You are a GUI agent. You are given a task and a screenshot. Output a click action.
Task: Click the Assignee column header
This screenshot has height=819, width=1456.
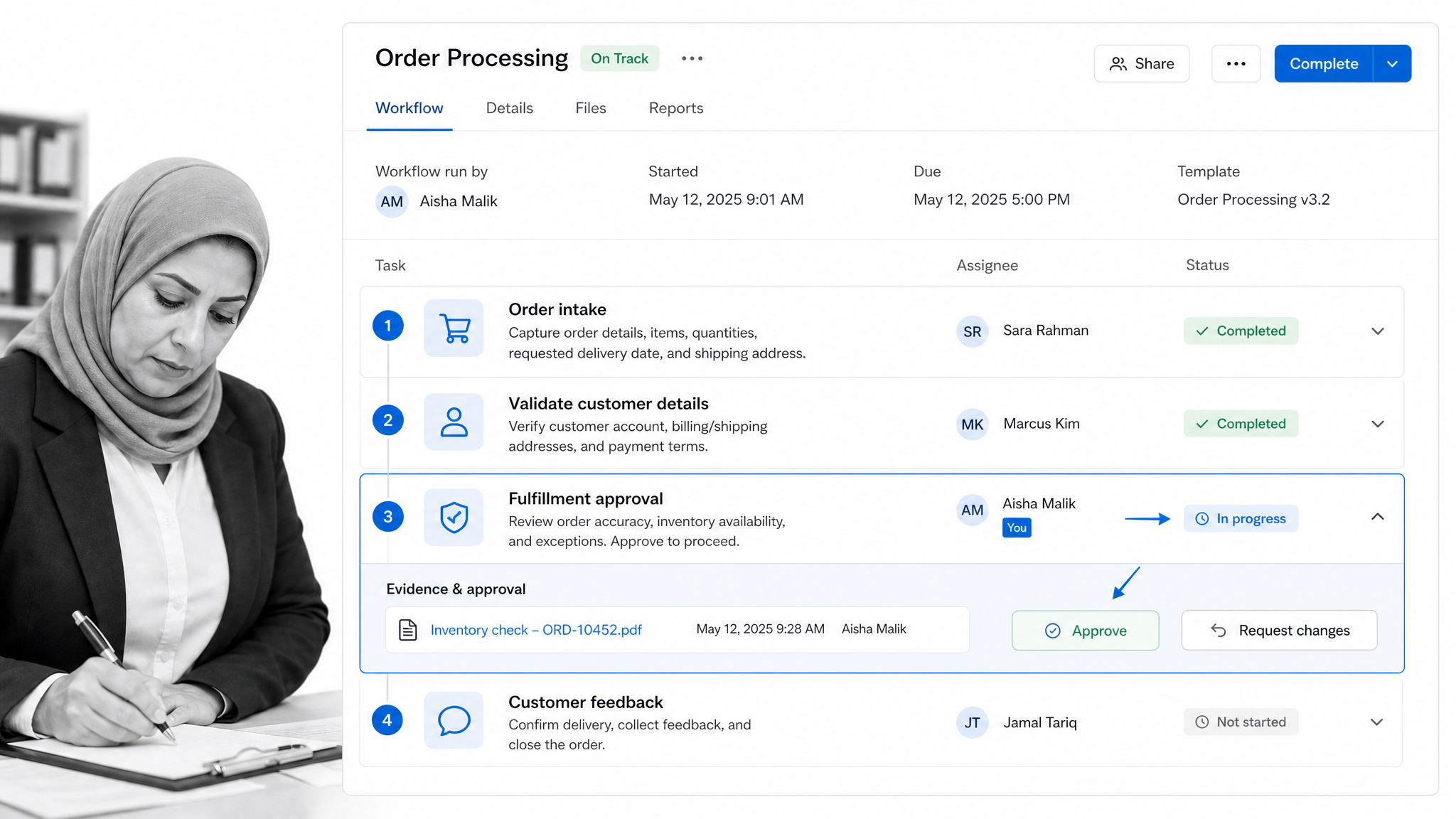click(987, 265)
